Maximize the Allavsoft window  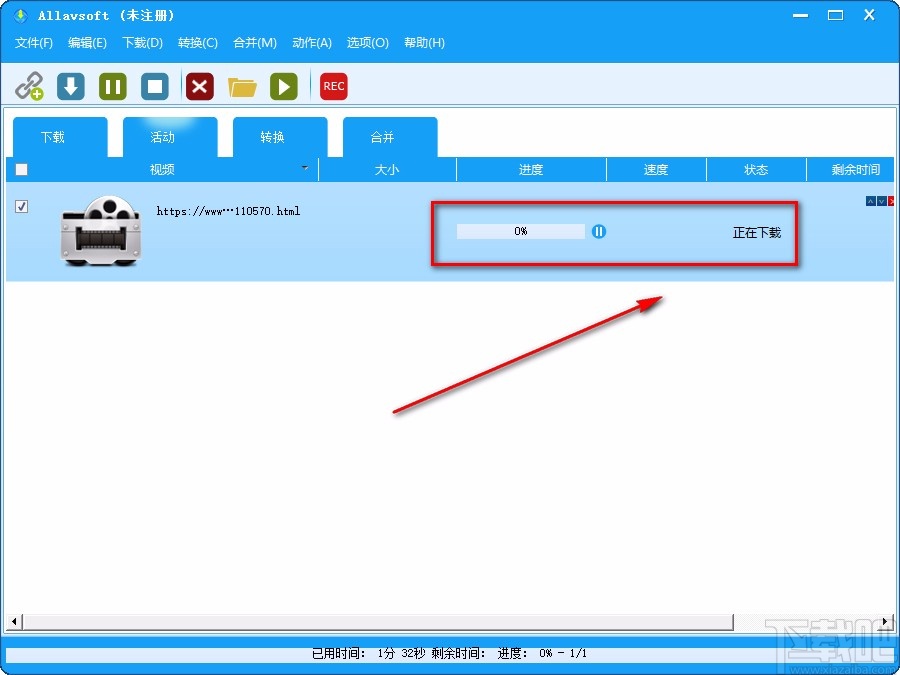(x=835, y=15)
